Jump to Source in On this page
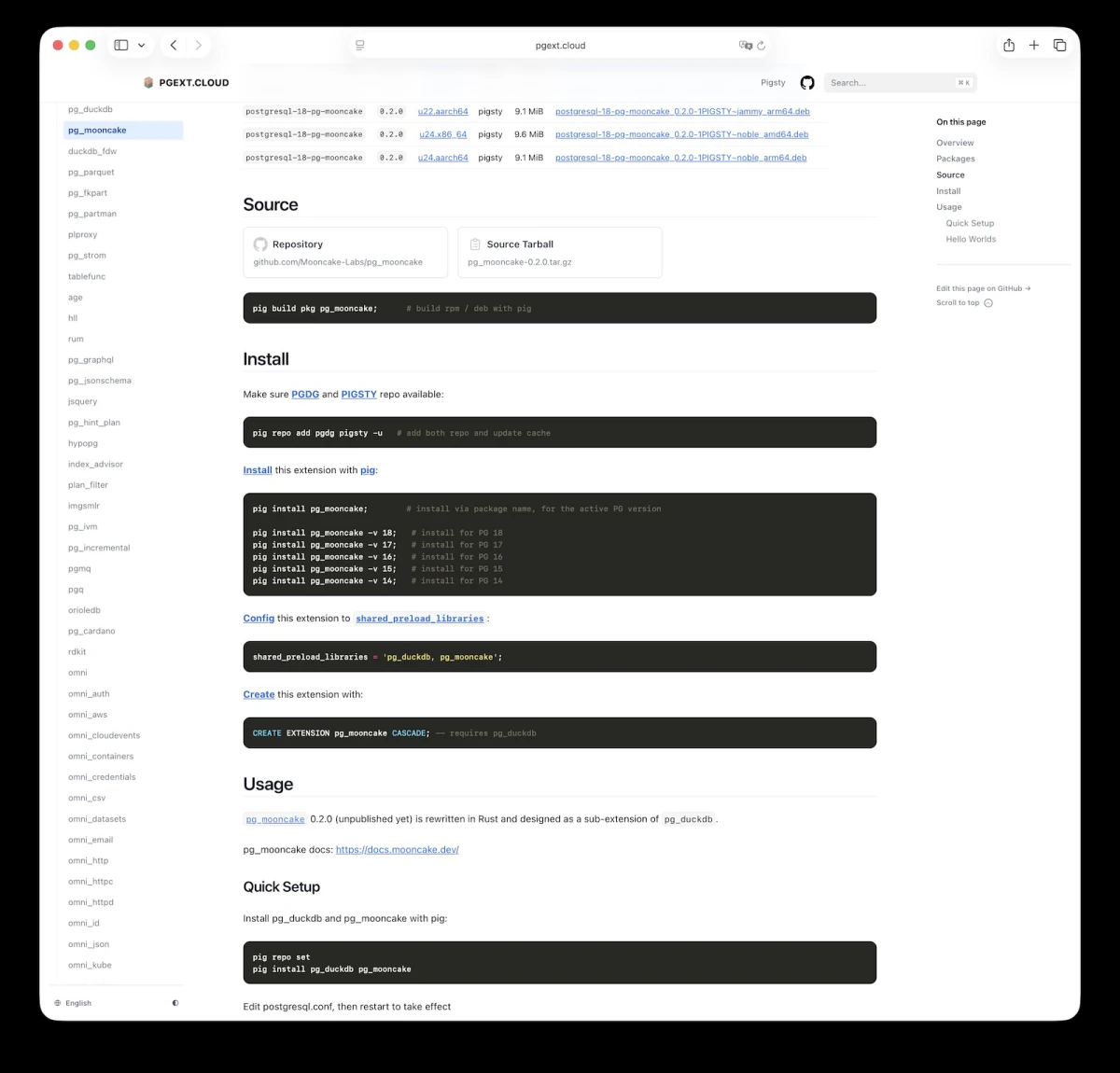 [950, 175]
